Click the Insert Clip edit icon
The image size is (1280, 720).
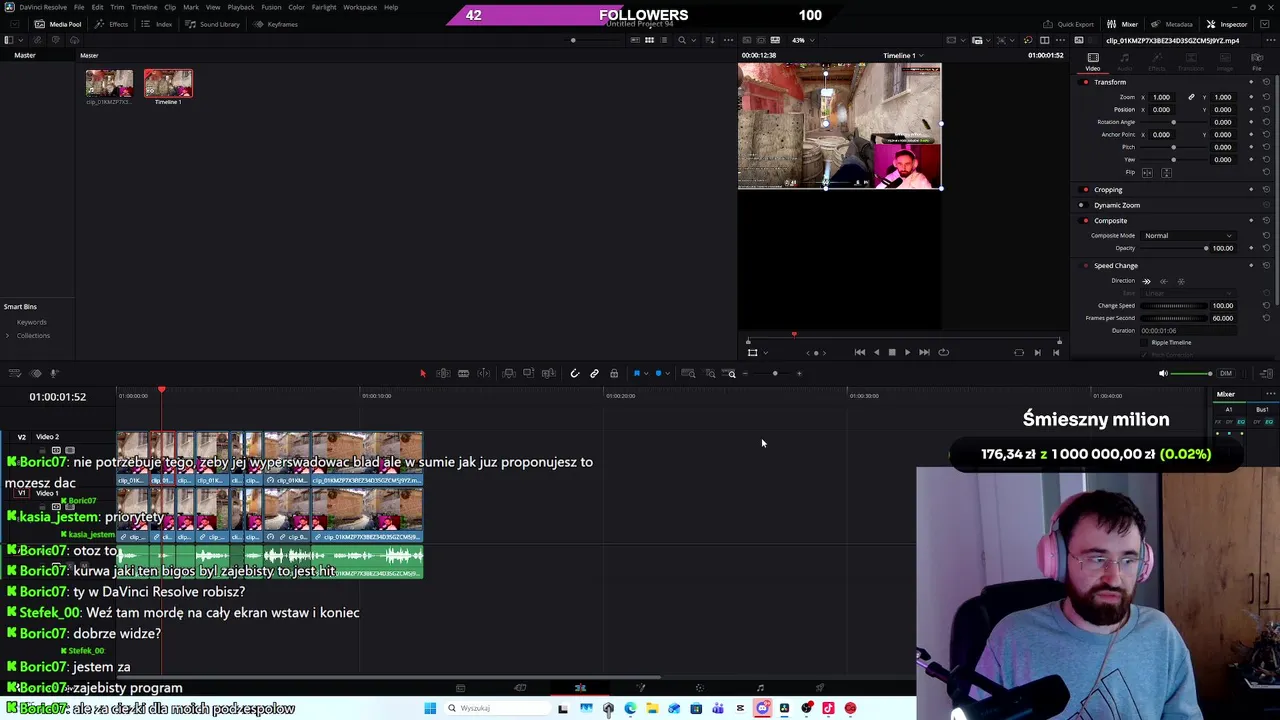(508, 373)
